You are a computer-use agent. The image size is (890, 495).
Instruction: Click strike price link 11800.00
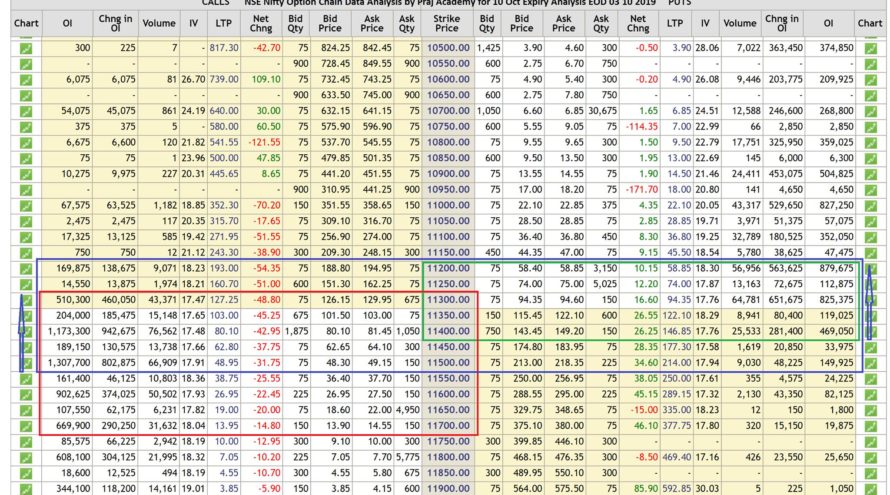point(448,457)
